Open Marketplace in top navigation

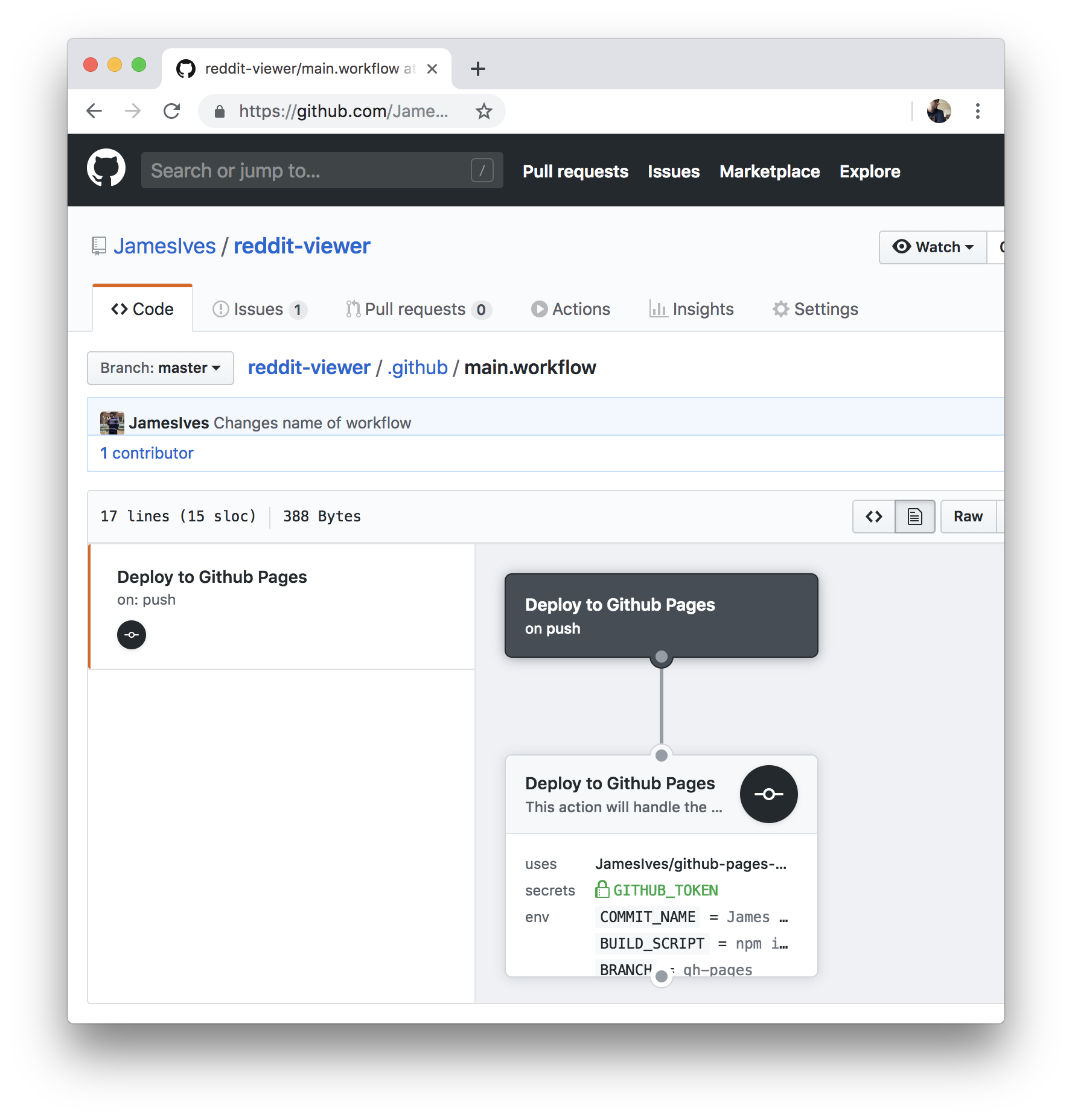coord(770,171)
